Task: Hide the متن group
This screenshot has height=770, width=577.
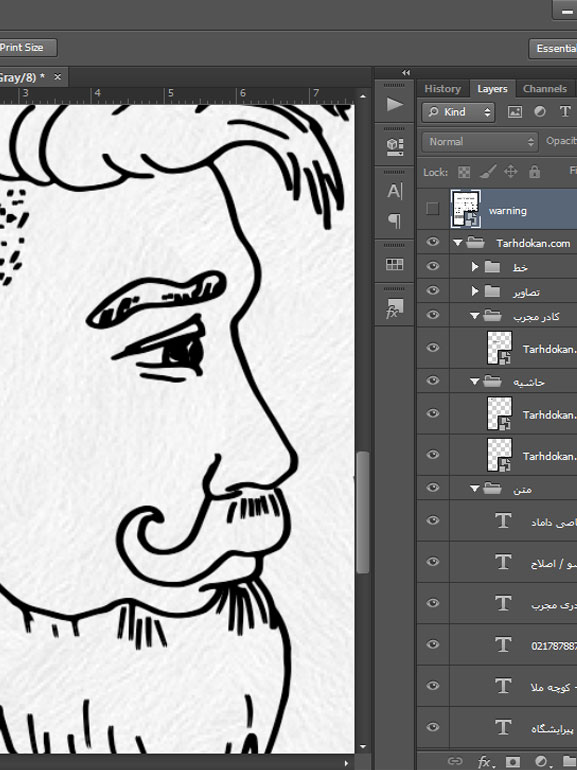Action: coord(433,487)
